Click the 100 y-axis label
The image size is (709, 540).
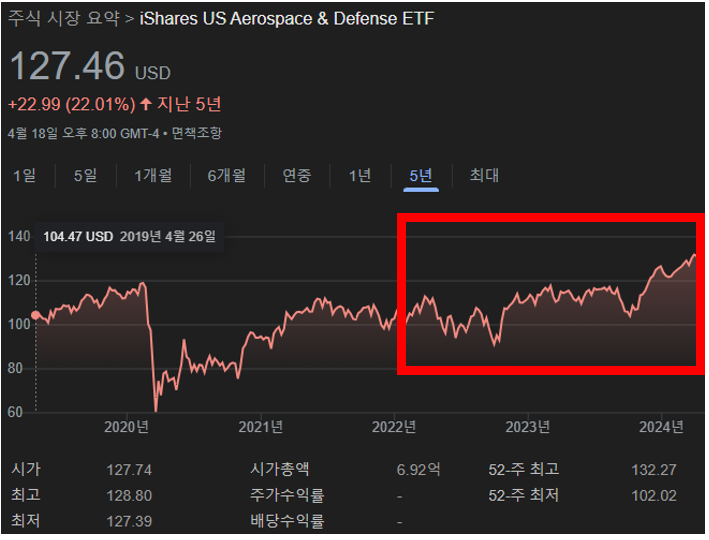19,325
